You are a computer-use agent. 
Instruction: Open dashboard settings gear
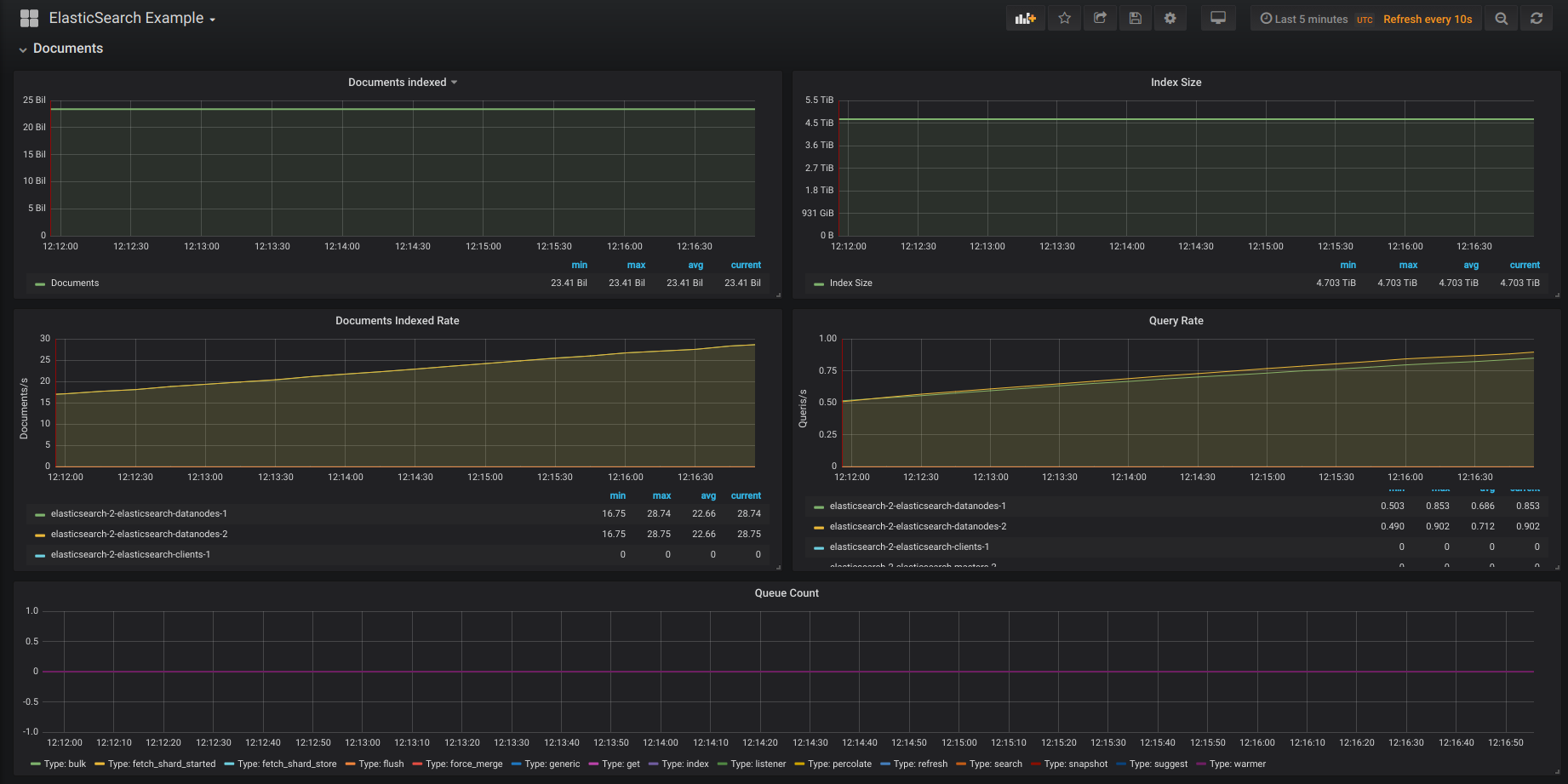click(x=1170, y=19)
